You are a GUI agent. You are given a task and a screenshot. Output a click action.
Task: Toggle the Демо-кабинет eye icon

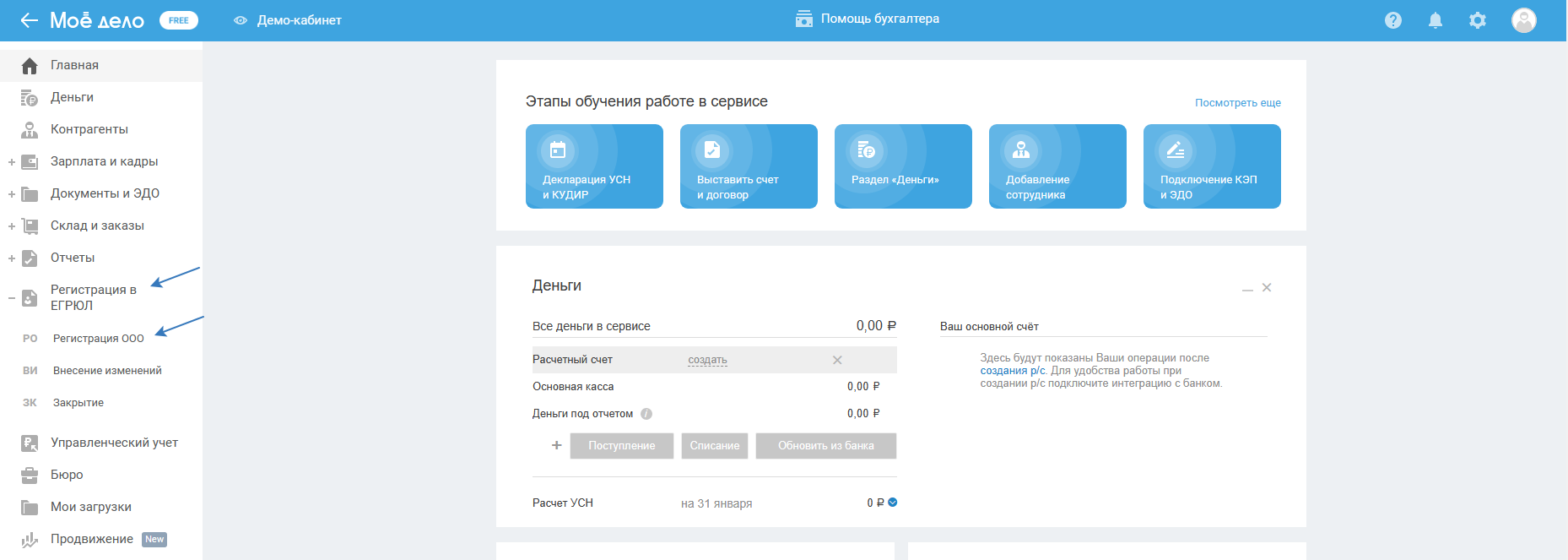coord(241,20)
